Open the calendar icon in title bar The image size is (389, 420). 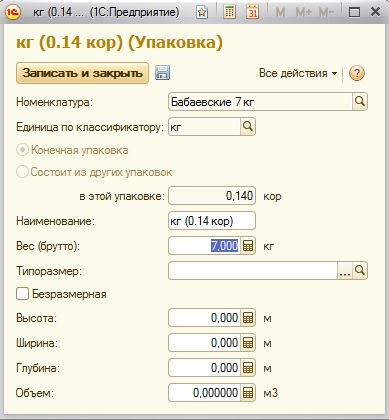tap(252, 12)
